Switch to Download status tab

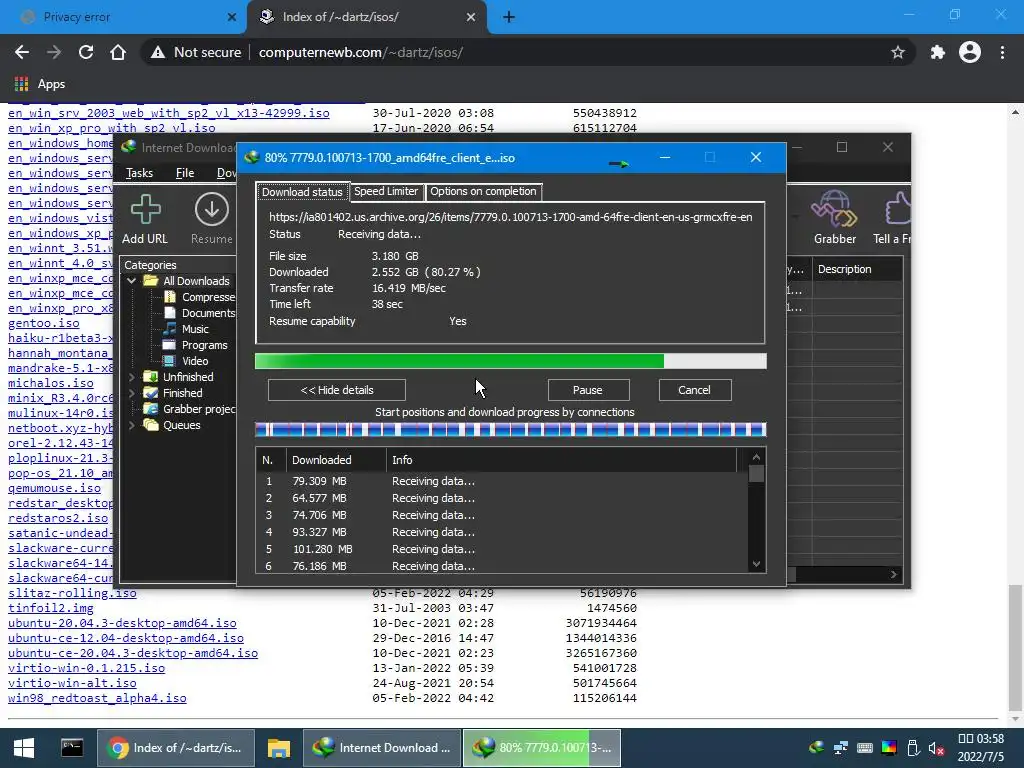[x=302, y=191]
